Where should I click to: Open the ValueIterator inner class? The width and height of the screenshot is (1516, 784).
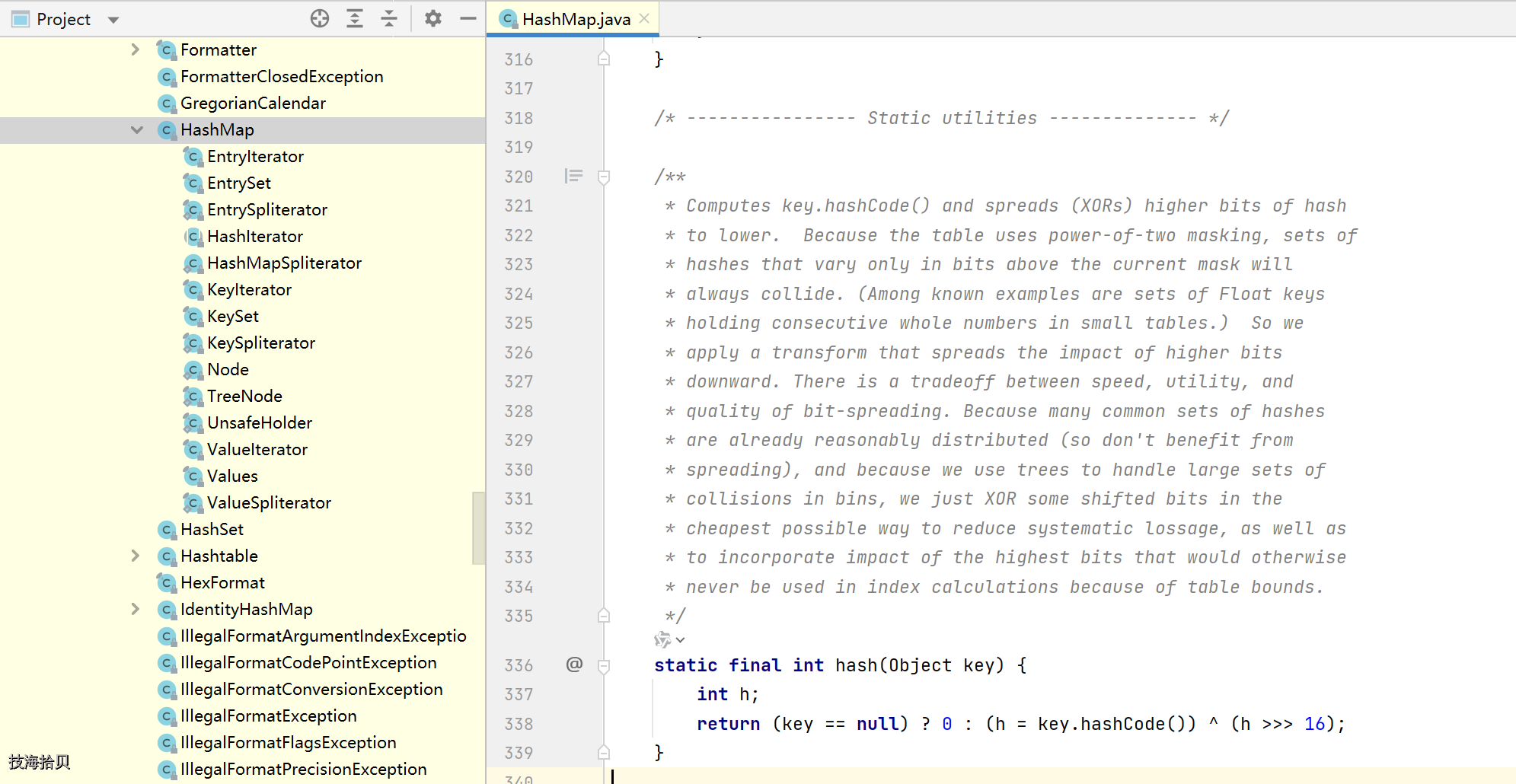(x=257, y=449)
